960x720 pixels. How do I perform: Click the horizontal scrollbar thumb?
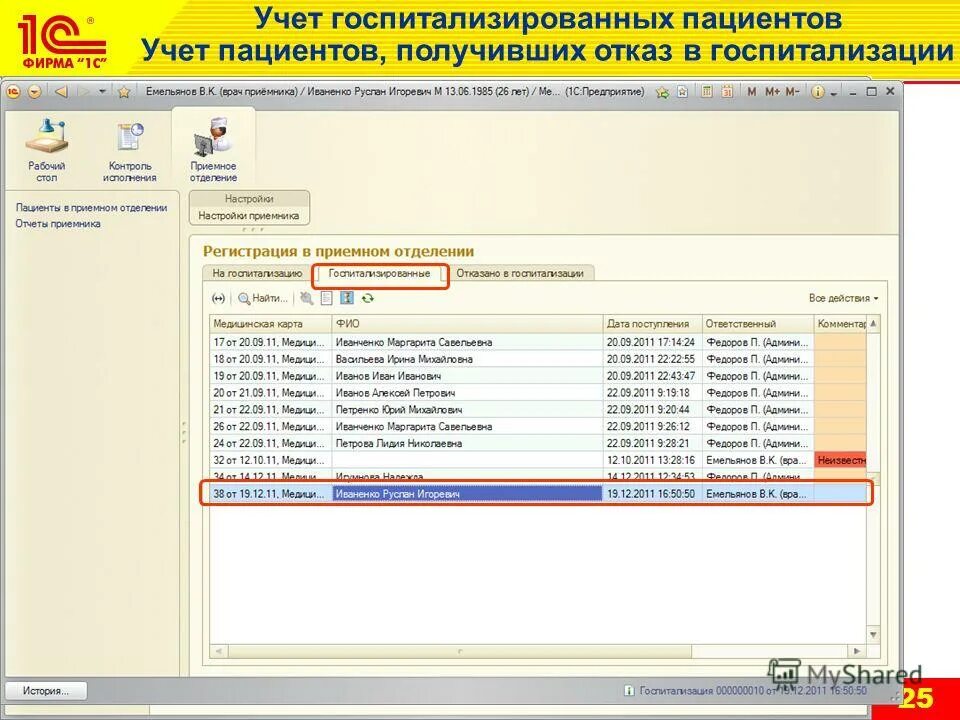(x=460, y=651)
